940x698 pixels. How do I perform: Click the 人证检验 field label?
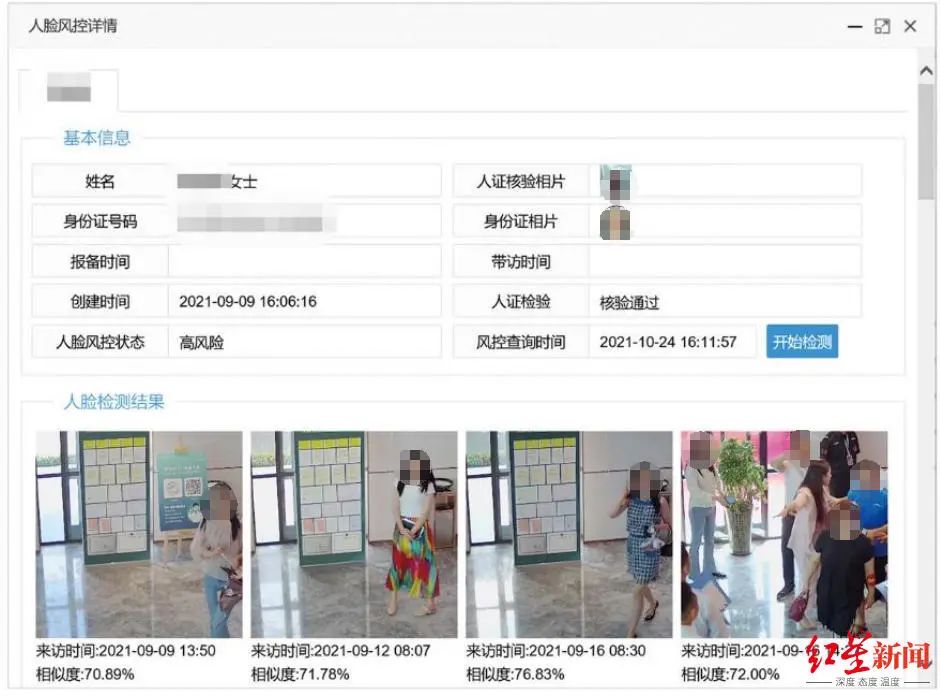(520, 302)
